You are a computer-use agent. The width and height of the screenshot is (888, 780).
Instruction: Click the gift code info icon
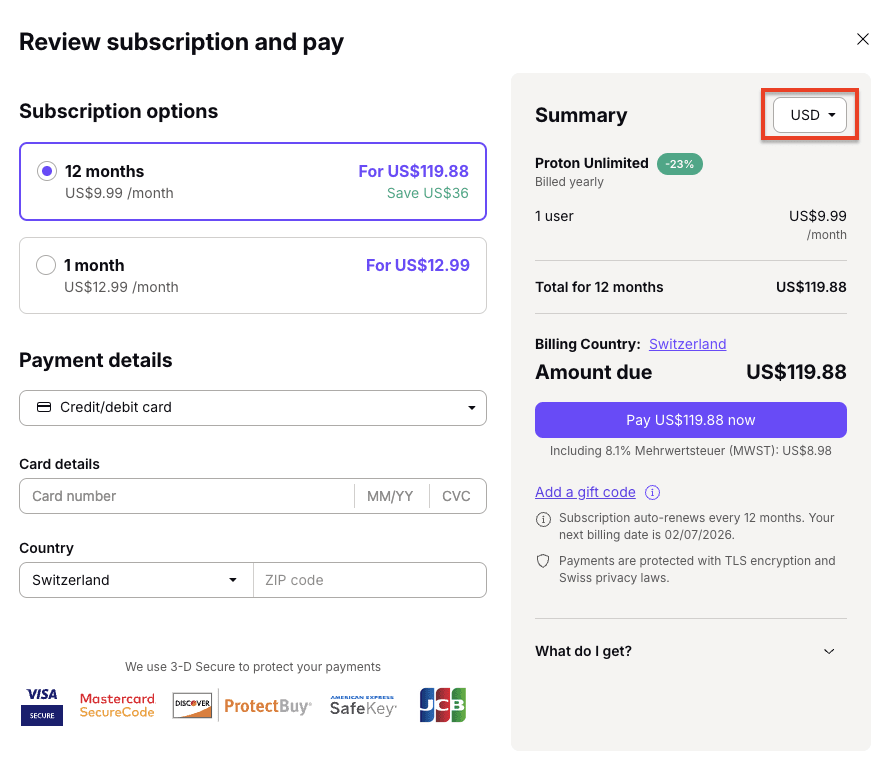652,492
